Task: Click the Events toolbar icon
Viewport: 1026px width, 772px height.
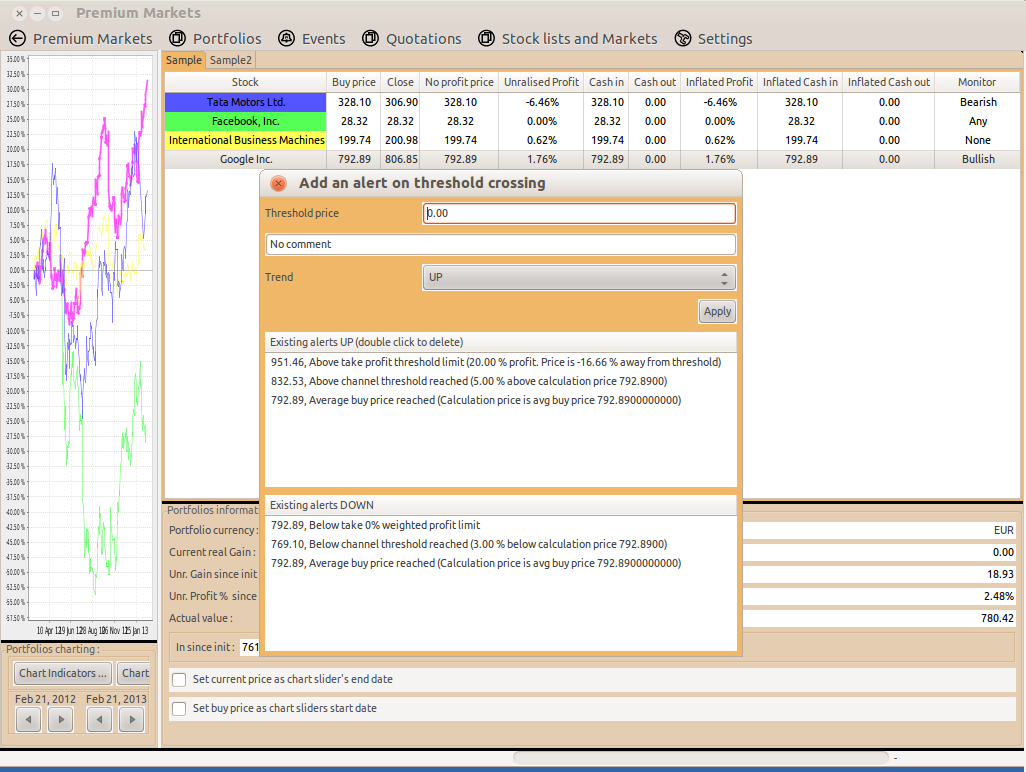Action: (287, 39)
